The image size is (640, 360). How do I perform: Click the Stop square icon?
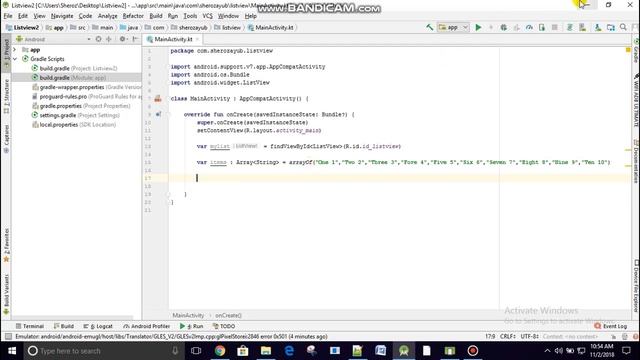554,27
